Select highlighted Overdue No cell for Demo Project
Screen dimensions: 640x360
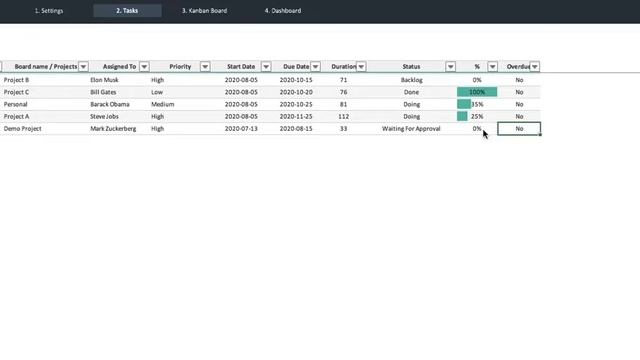(x=519, y=129)
